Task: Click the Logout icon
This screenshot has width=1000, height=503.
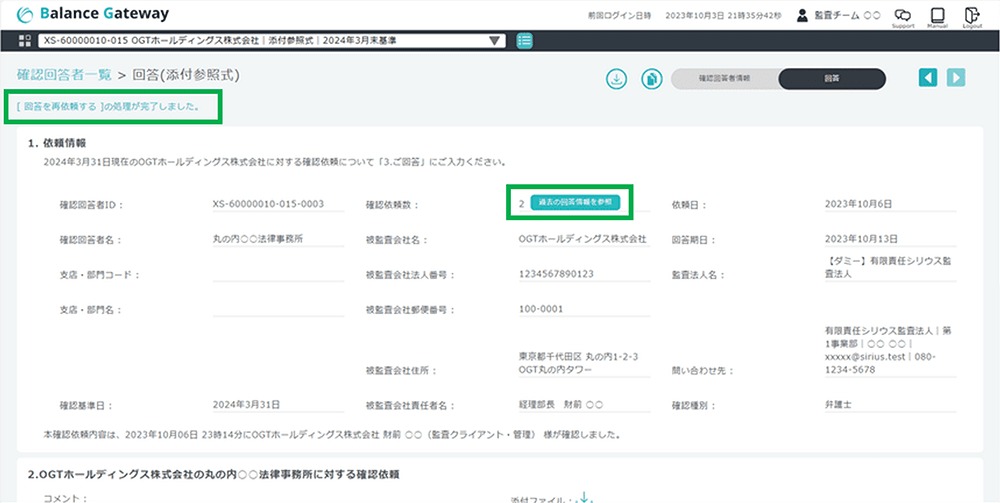Action: pyautogui.click(x=972, y=16)
